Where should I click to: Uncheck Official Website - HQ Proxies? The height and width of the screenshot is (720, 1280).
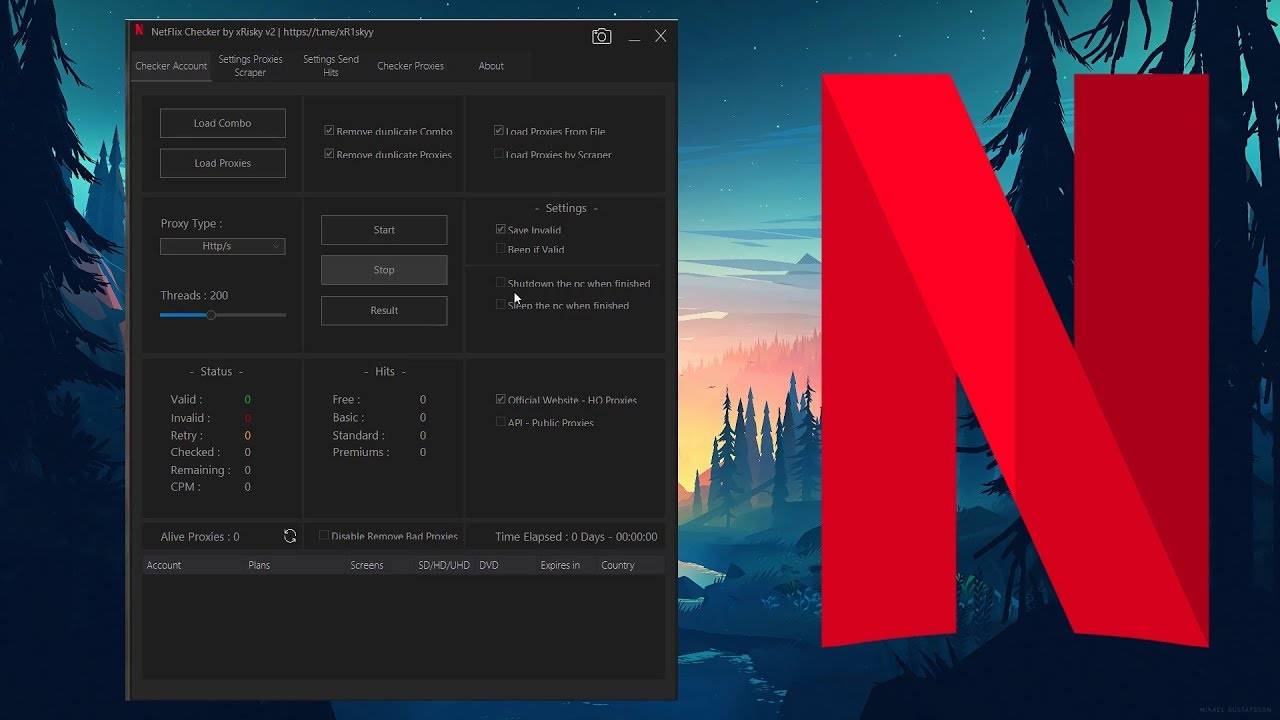tap(500, 398)
